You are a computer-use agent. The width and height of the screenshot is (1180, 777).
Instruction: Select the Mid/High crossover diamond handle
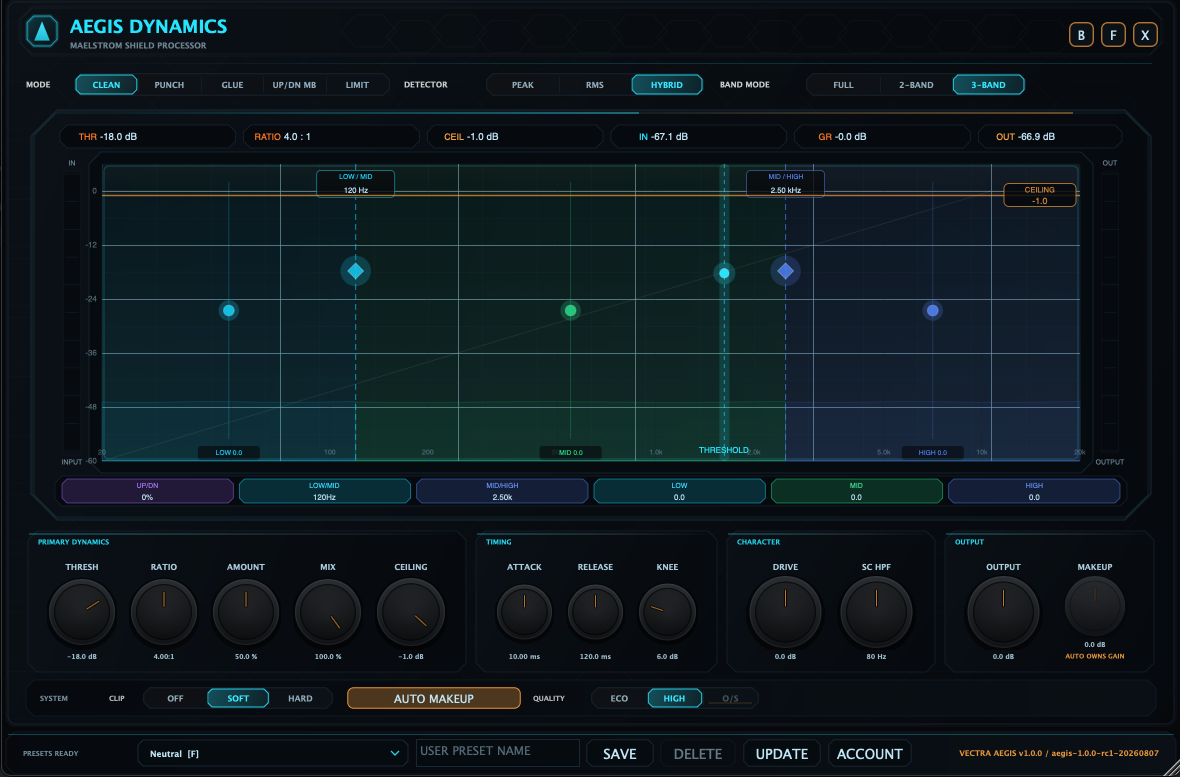[x=786, y=271]
